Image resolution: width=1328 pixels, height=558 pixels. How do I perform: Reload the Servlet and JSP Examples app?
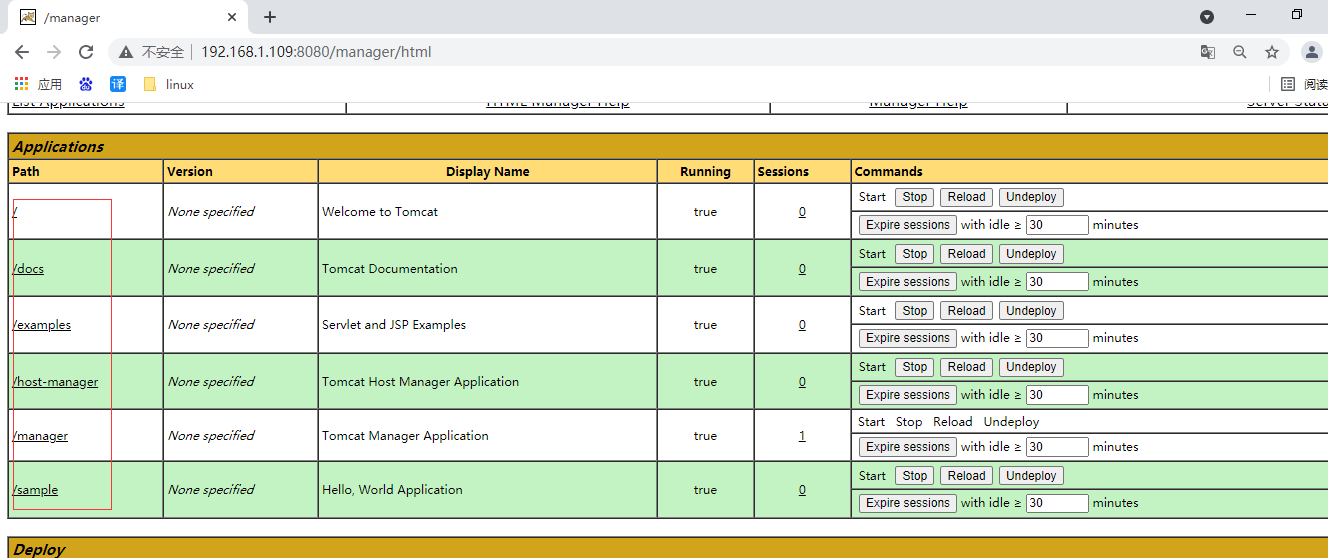click(x=966, y=311)
